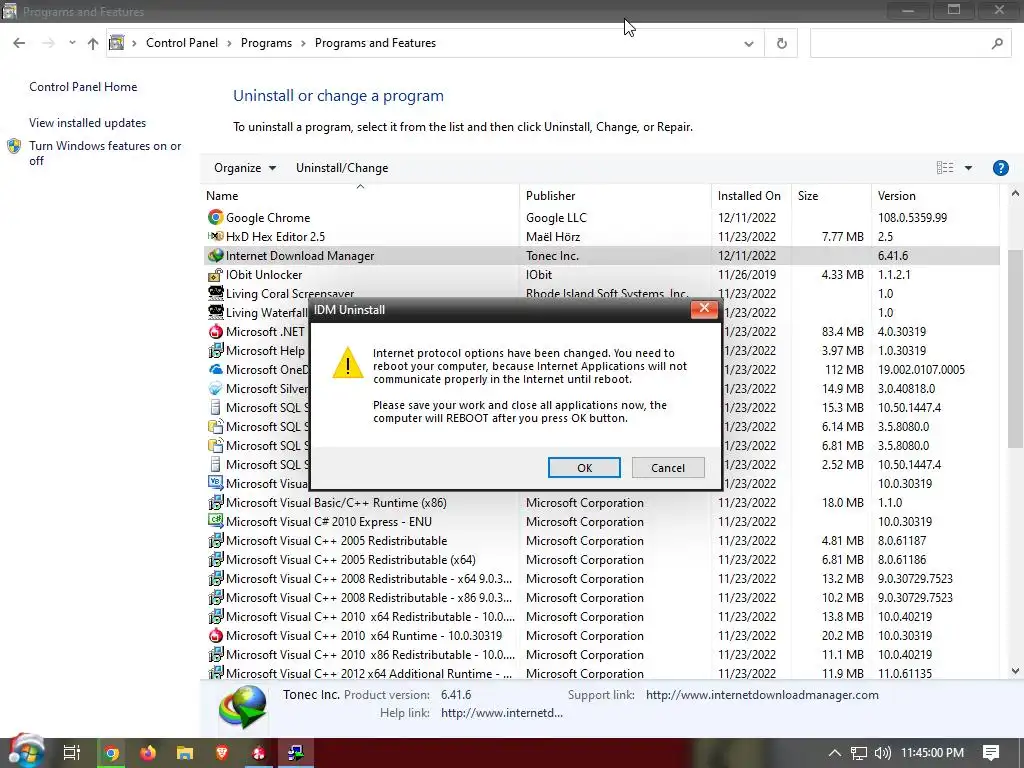This screenshot has height=768, width=1024.
Task: Select the HxD Hex Editor 2.5 icon
Action: (x=216, y=236)
